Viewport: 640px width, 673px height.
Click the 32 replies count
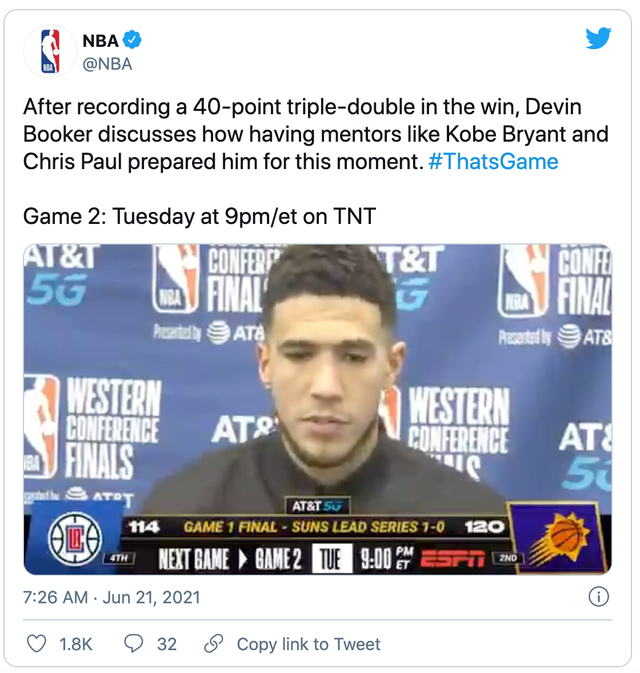167,644
